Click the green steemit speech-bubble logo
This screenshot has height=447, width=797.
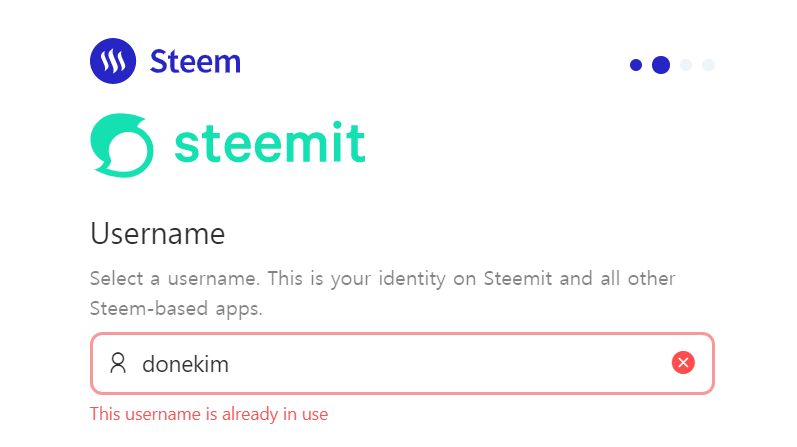(x=122, y=145)
